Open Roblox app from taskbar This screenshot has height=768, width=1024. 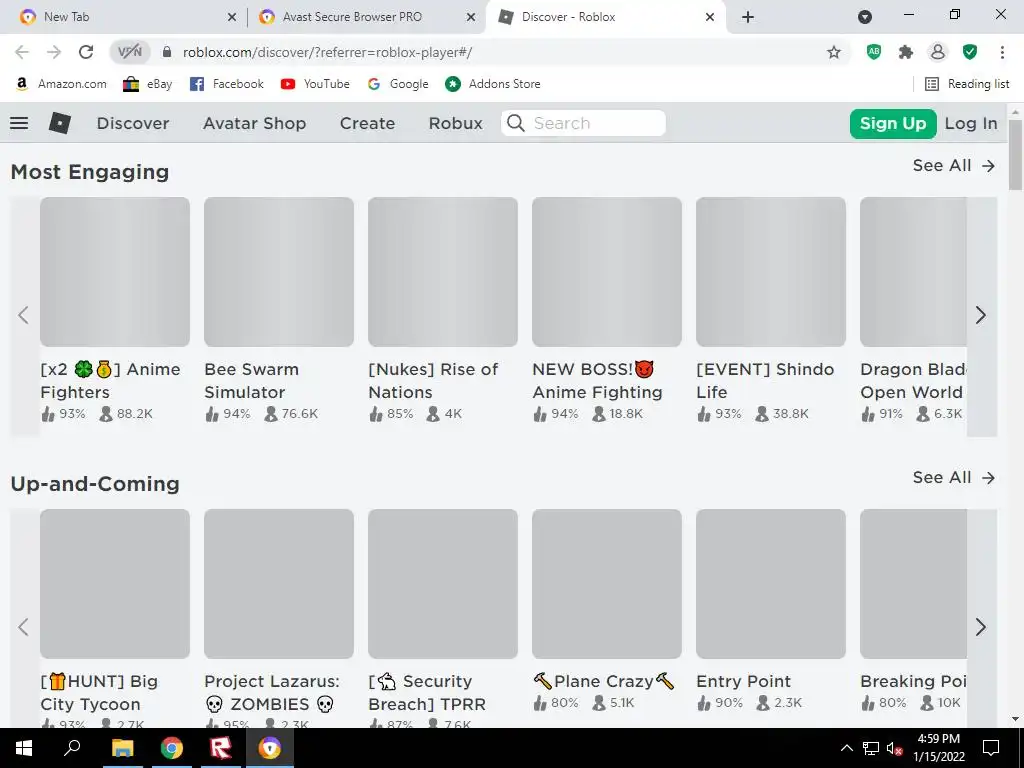pos(221,748)
